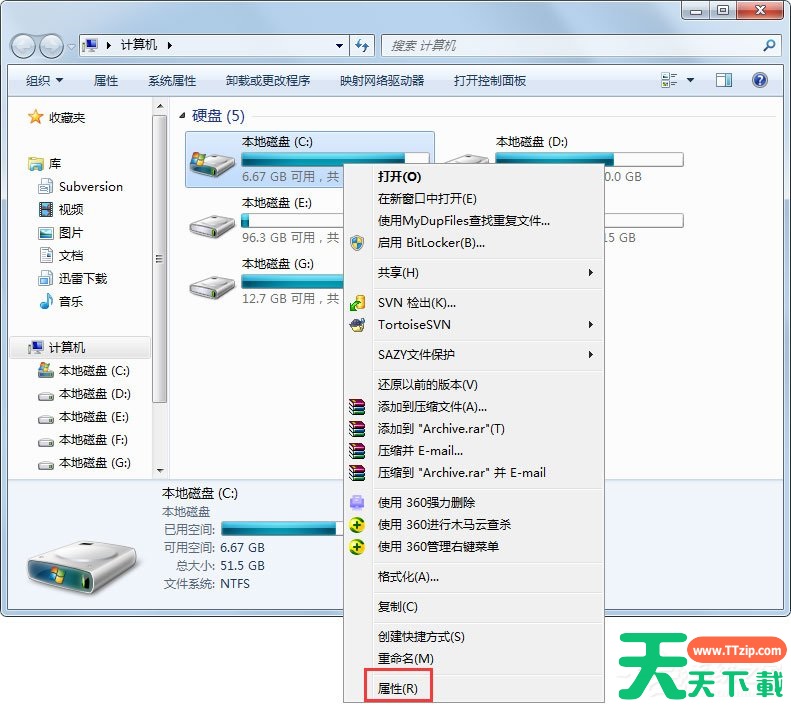Viewport: 791px width, 706px height.
Task: Click the Back navigation arrow button
Action: pyautogui.click(x=24, y=46)
